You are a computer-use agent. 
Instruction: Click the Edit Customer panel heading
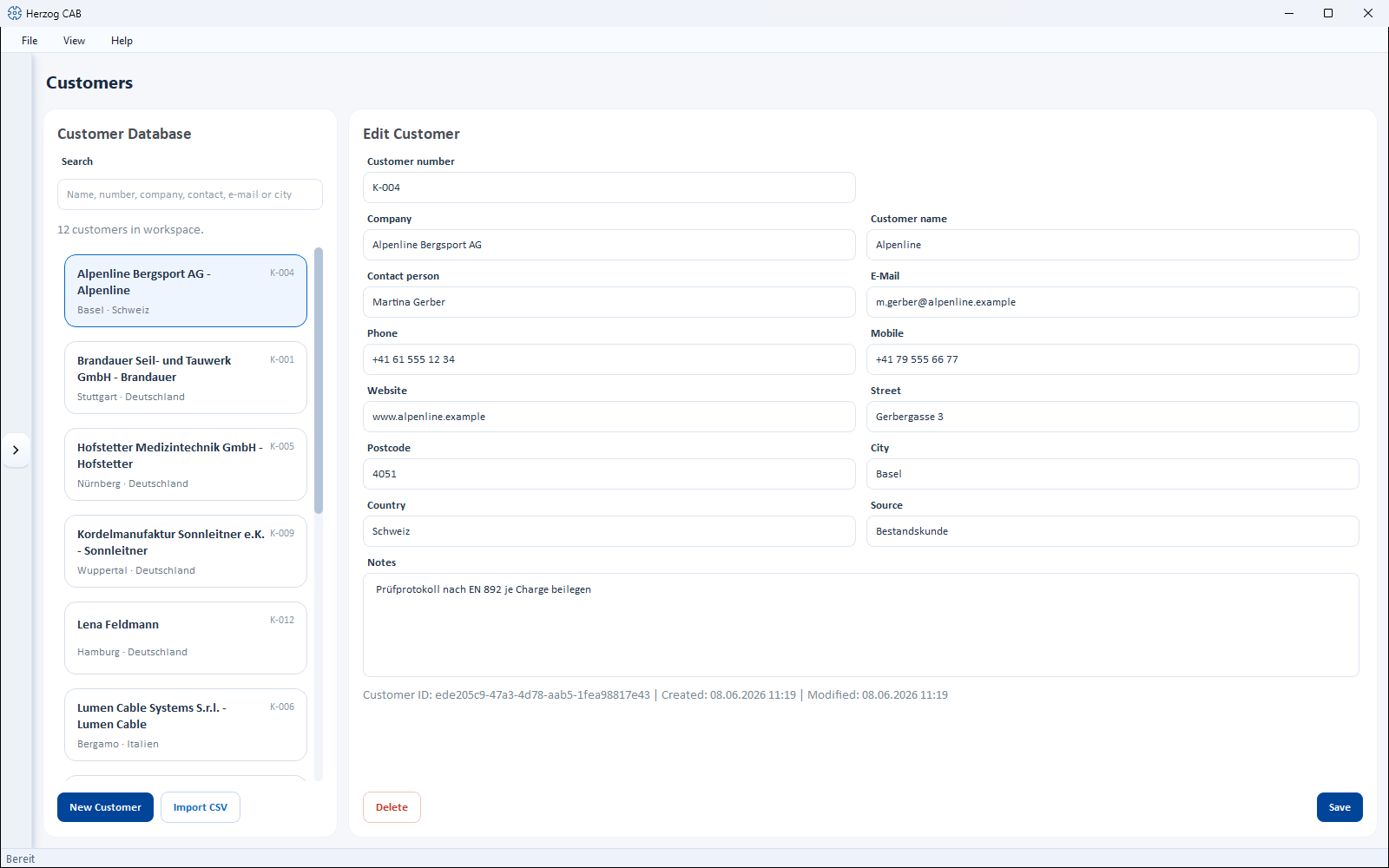click(x=411, y=134)
